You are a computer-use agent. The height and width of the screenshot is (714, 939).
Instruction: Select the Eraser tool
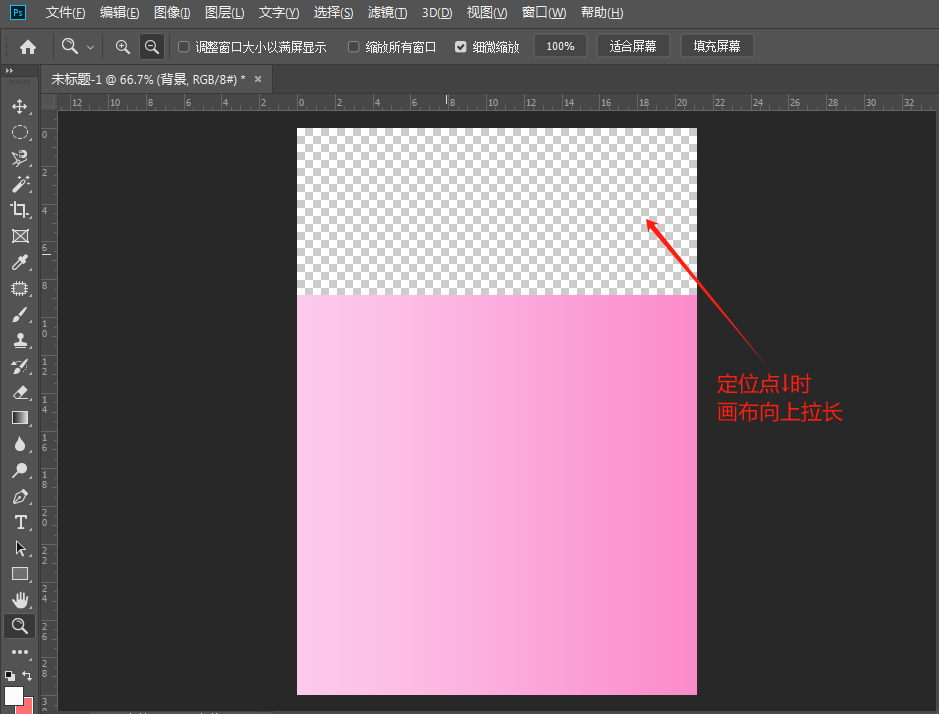(20, 392)
